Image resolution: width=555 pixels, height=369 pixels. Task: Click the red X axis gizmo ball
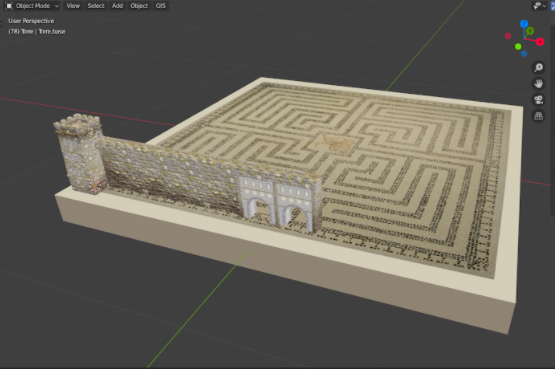pyautogui.click(x=540, y=42)
